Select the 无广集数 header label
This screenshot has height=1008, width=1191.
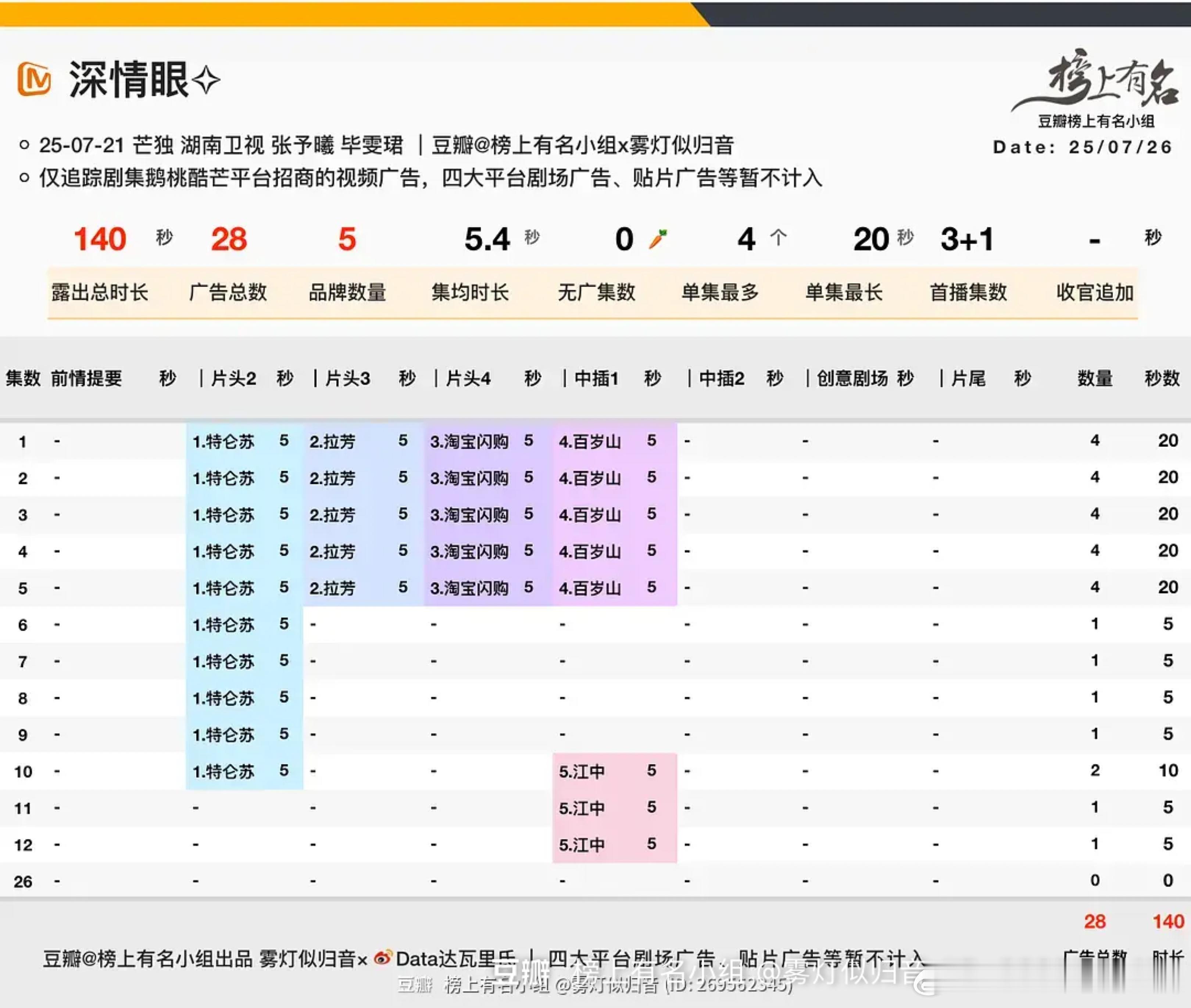596,292
